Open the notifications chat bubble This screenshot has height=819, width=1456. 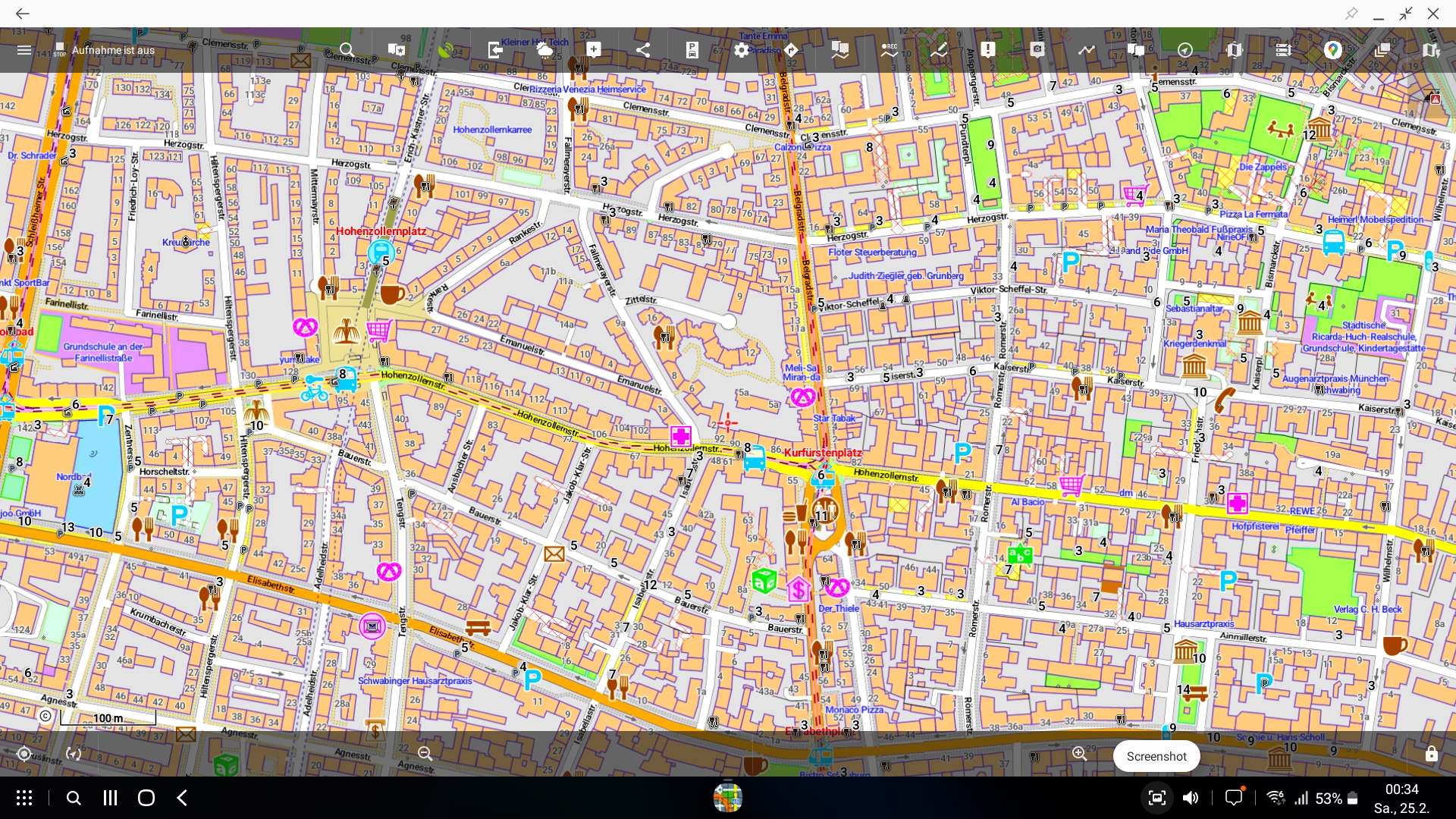point(1234,798)
